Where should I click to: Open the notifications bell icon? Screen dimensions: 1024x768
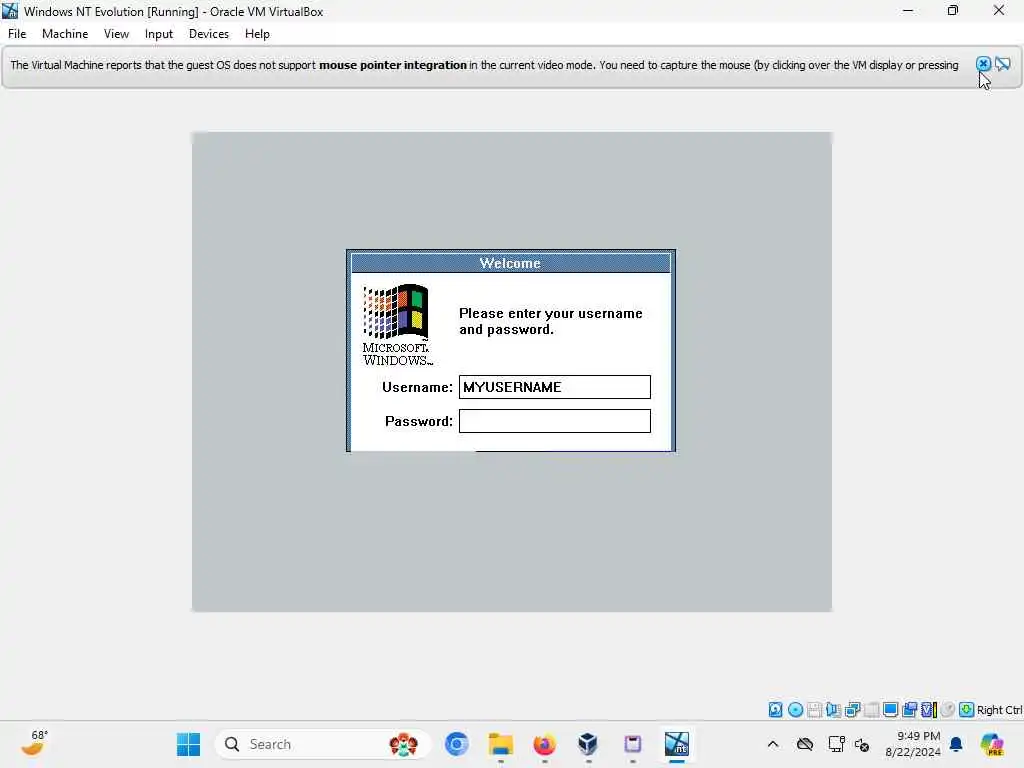(x=956, y=744)
